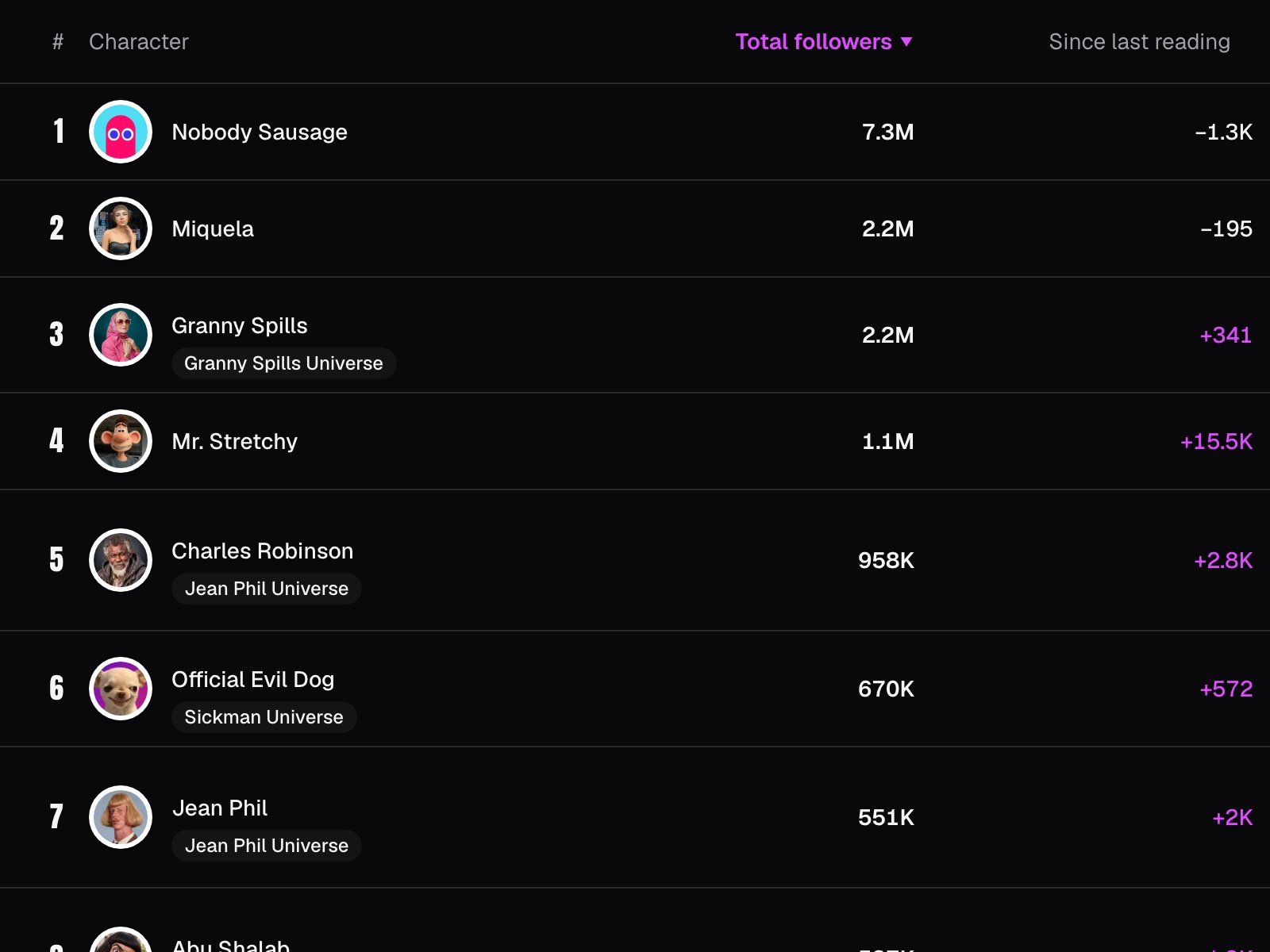Open Miquela avatar image

(x=121, y=228)
